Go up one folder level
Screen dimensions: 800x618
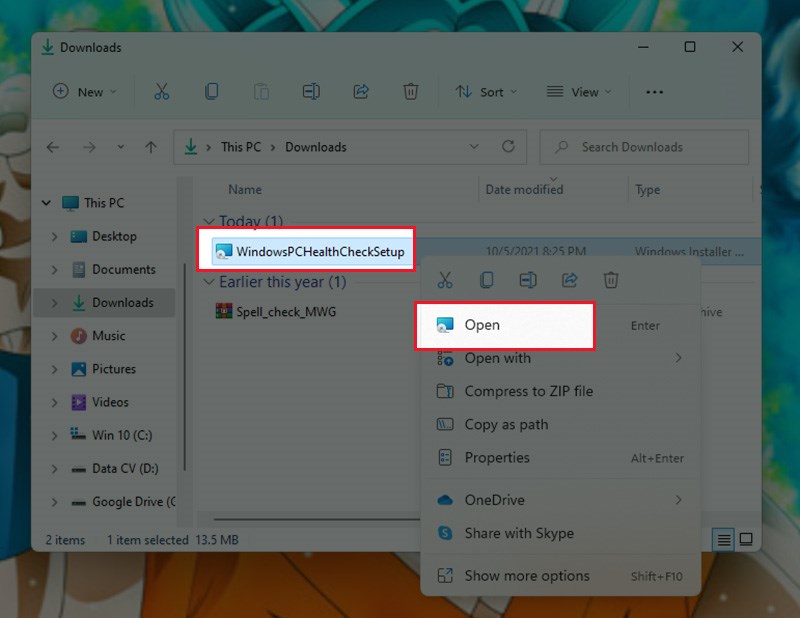click(151, 147)
